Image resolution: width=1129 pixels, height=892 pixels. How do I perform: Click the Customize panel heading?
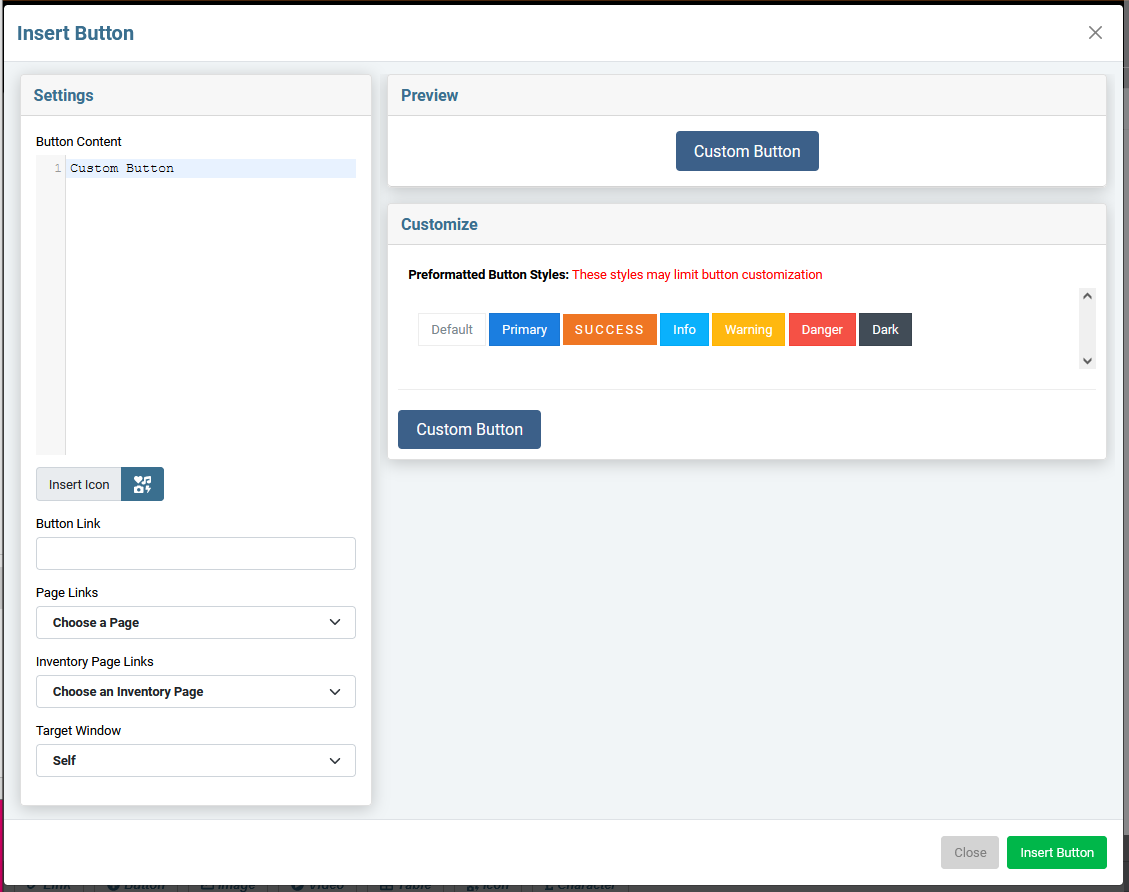[439, 225]
